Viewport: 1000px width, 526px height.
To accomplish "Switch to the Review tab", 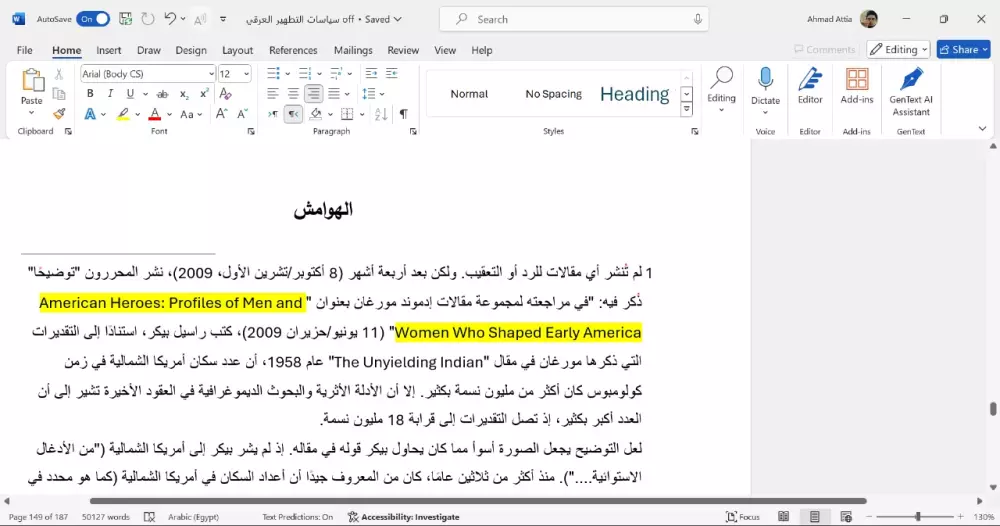I will tap(403, 50).
